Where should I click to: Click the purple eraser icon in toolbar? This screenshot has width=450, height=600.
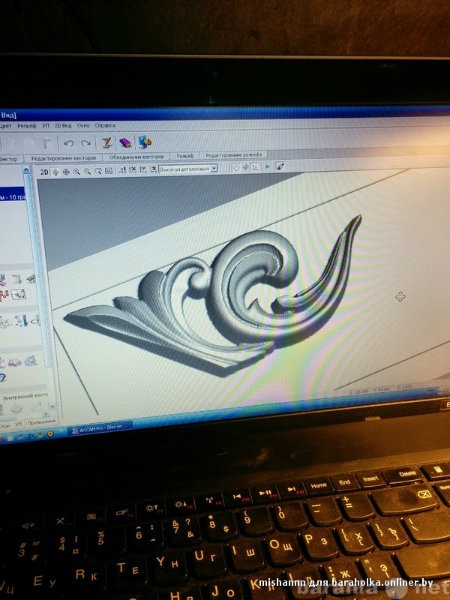[125, 143]
